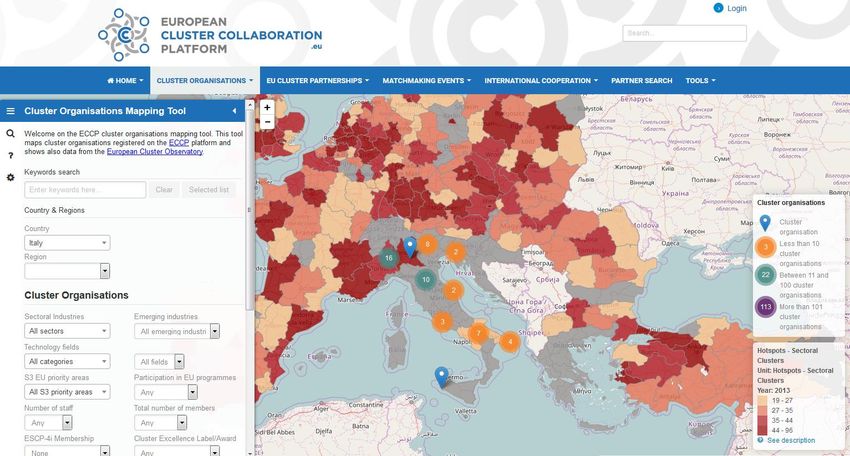Focus the top-right site search box
The height and width of the screenshot is (456, 850).
click(684, 33)
